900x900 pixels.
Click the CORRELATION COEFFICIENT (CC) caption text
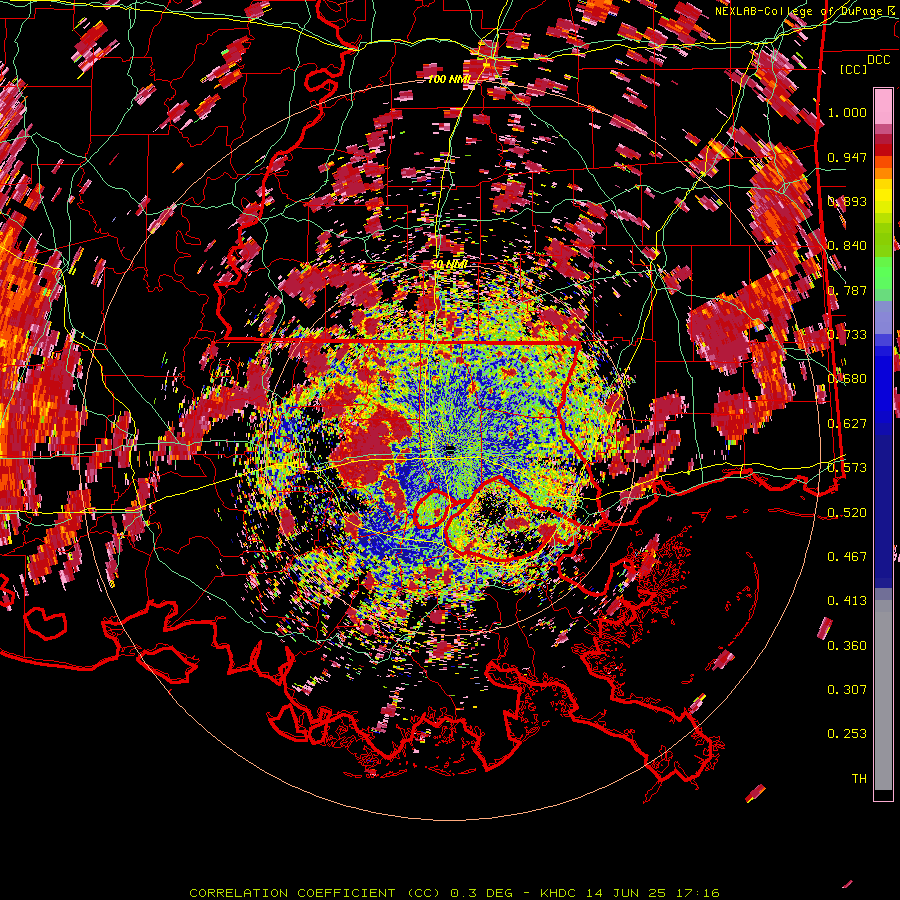pyautogui.click(x=315, y=893)
